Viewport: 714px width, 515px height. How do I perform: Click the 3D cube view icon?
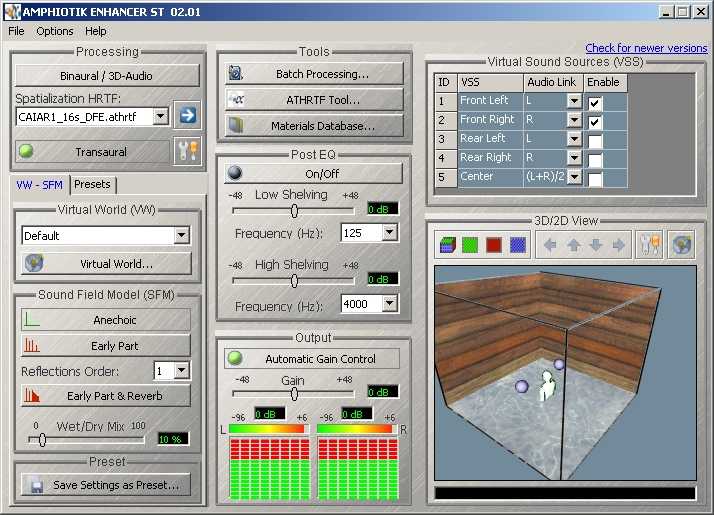pos(448,245)
